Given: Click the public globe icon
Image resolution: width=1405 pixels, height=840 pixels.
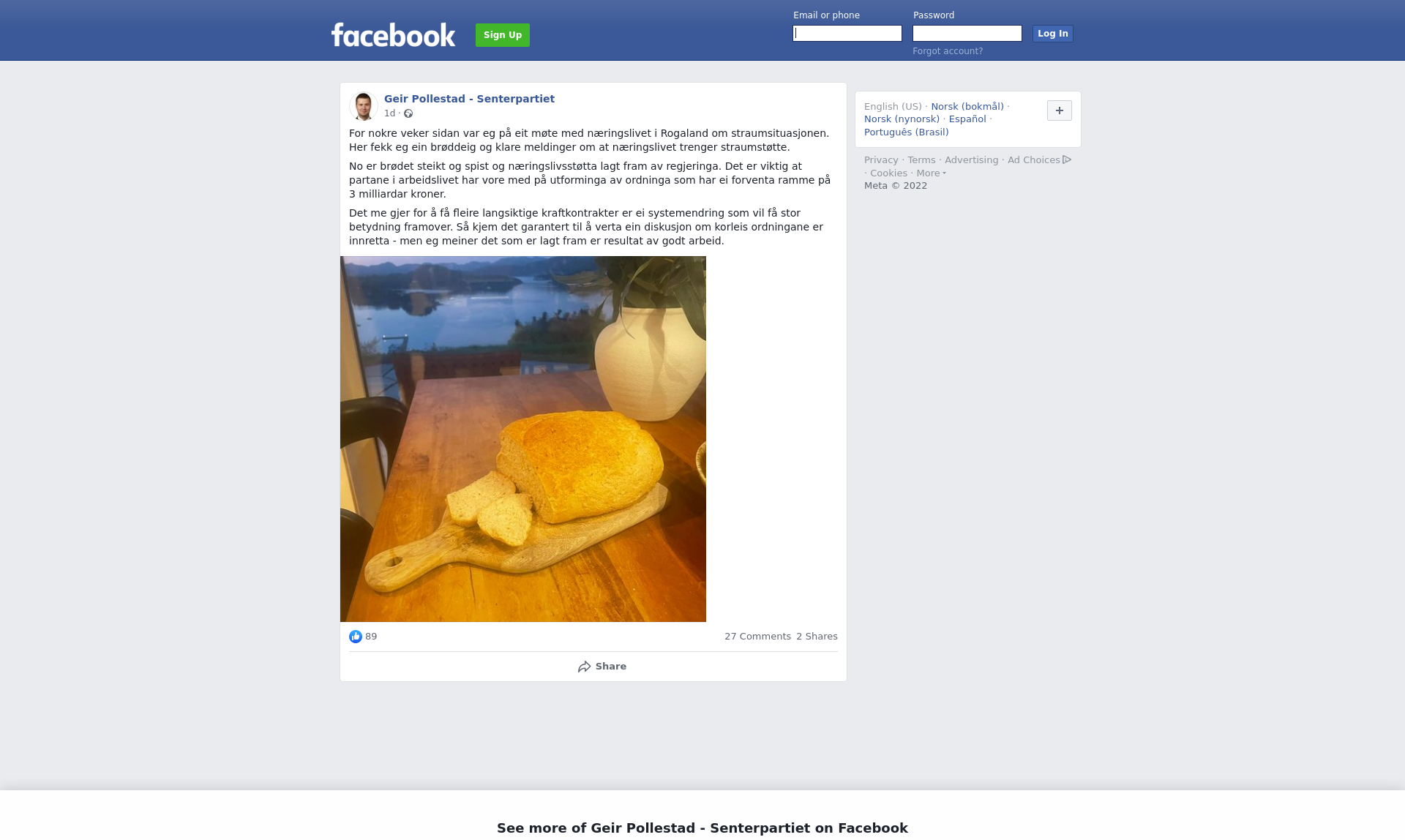Looking at the screenshot, I should tap(408, 113).
